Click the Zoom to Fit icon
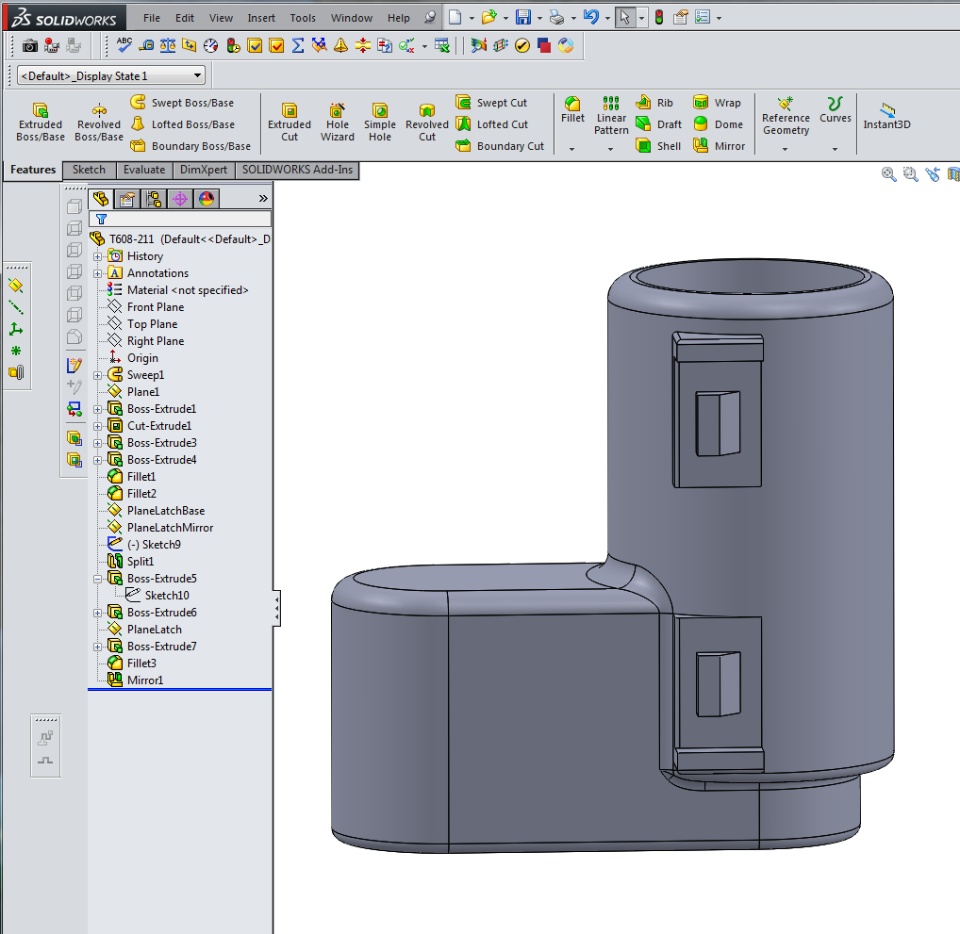960x934 pixels. (888, 174)
